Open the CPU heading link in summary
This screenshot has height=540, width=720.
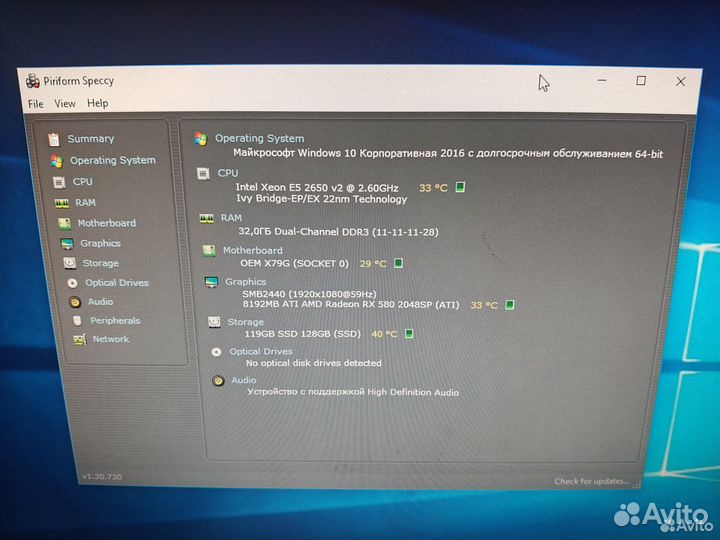coord(228,173)
